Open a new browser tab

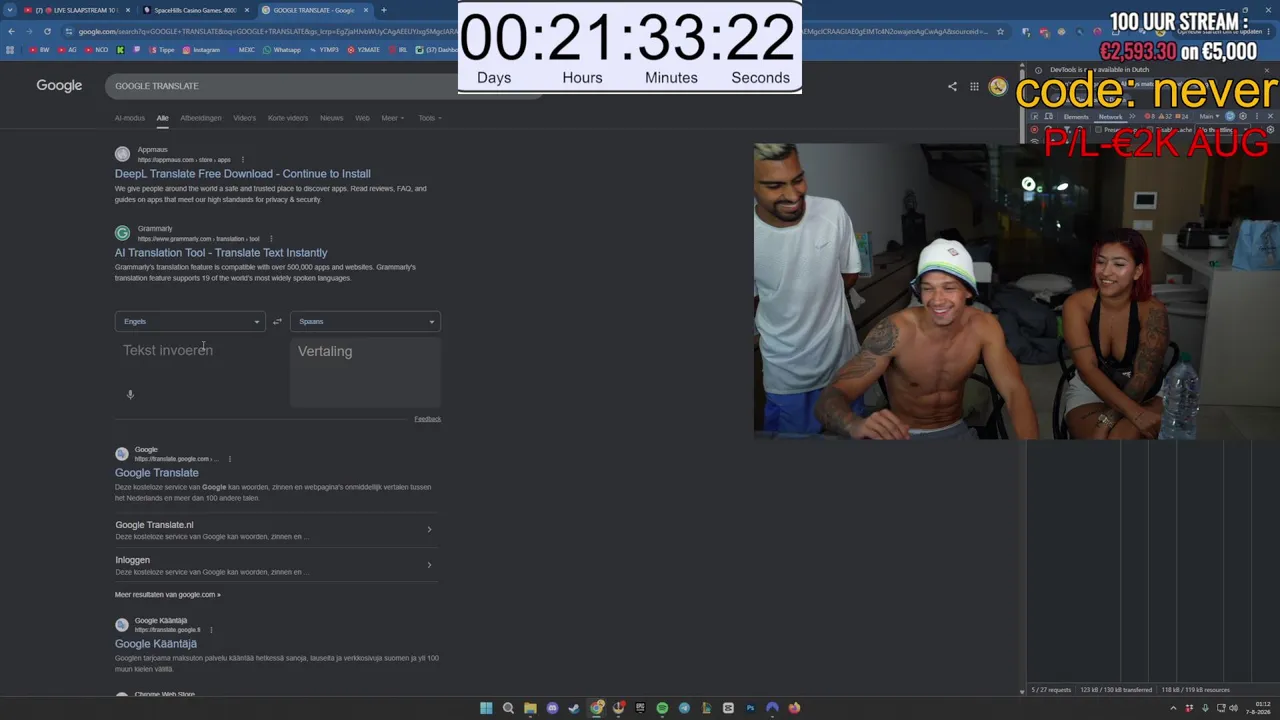(x=383, y=10)
